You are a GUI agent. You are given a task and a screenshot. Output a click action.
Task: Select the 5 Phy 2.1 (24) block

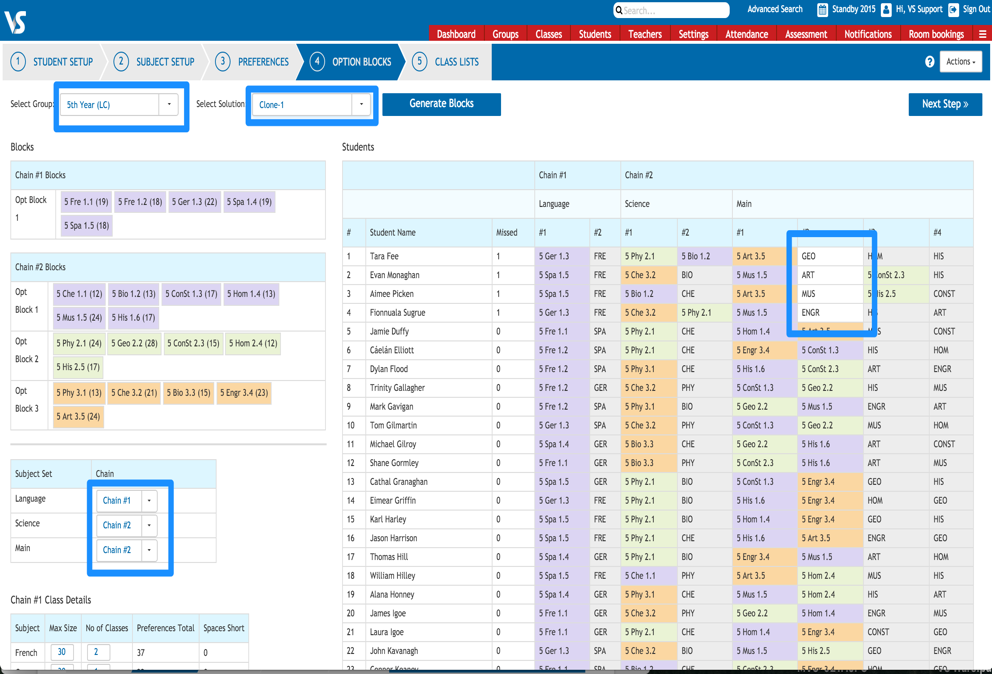(79, 343)
